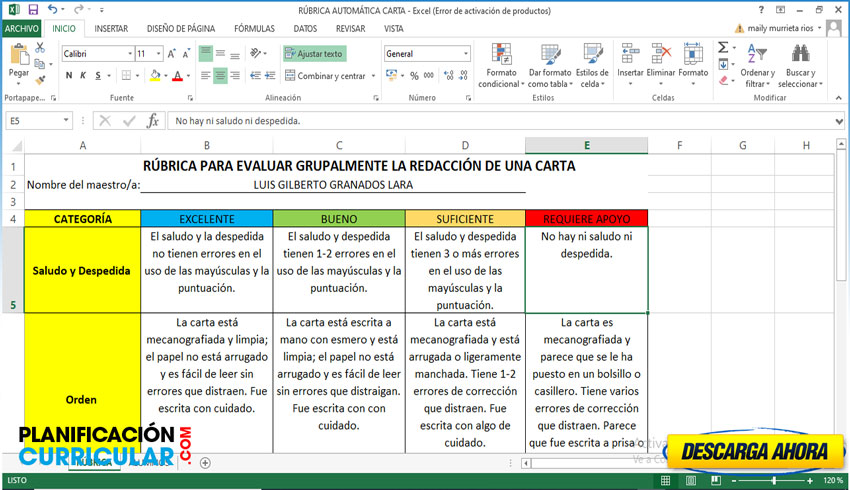The height and width of the screenshot is (490, 850).
Task: Decrease the cell indent
Action: tap(256, 76)
